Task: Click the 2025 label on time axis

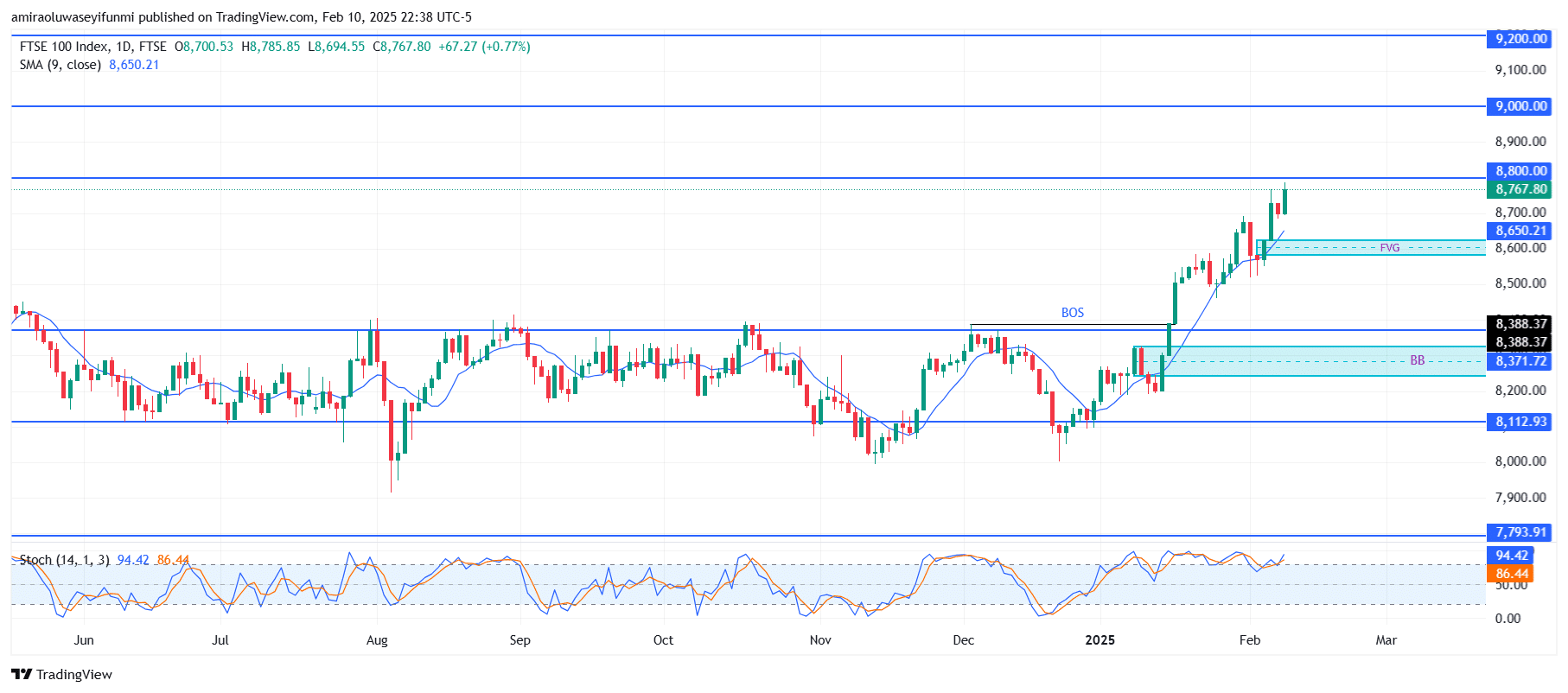Action: pyautogui.click(x=1100, y=640)
